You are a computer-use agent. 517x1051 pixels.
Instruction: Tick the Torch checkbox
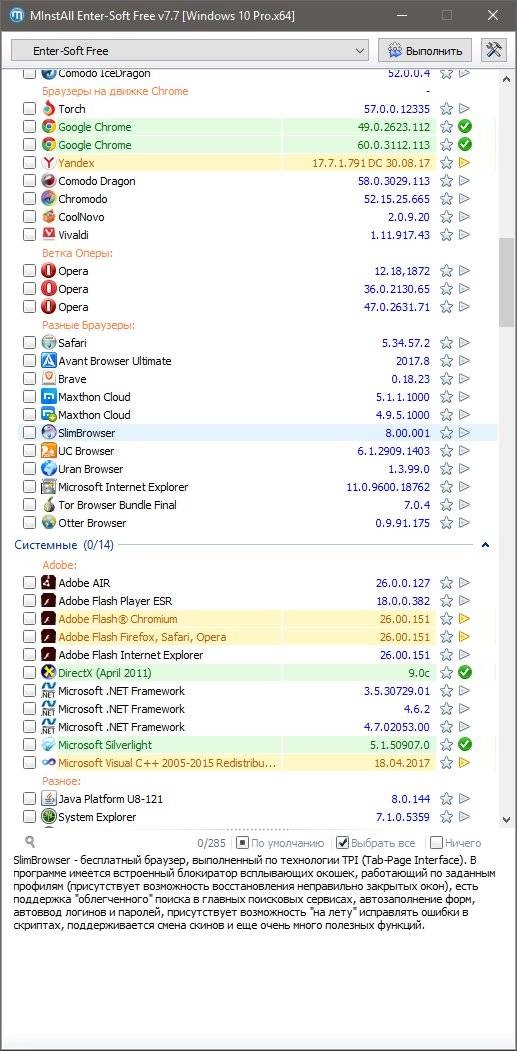tap(30, 109)
